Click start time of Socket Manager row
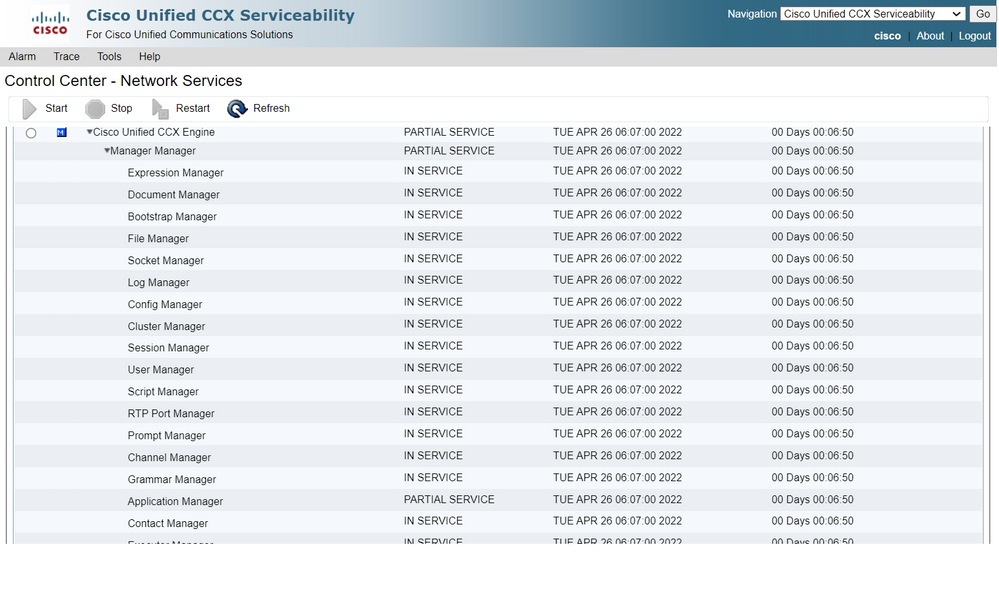Viewport: 999px width, 602px height. 617,259
